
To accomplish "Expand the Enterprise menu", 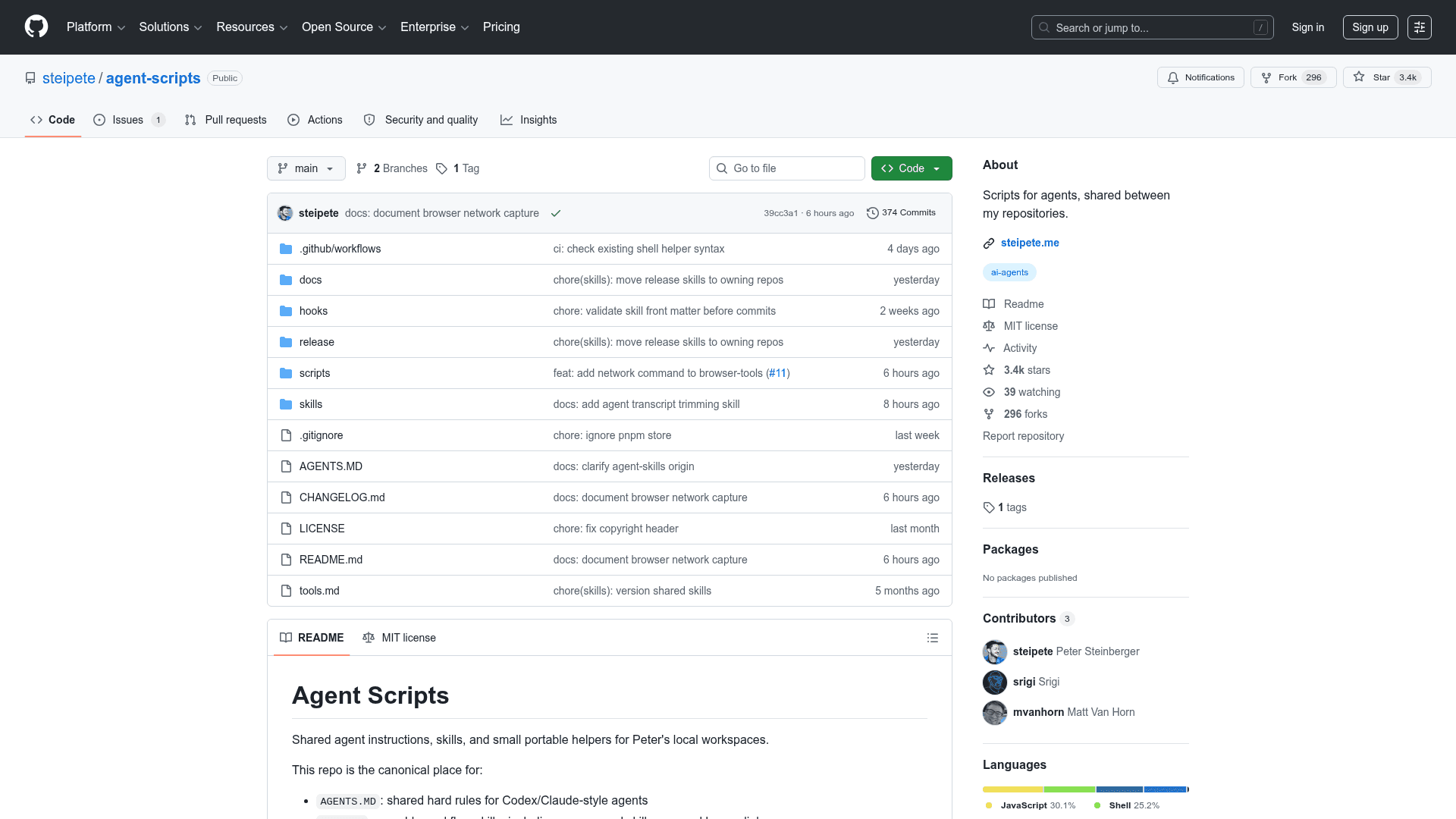I will pyautogui.click(x=435, y=27).
